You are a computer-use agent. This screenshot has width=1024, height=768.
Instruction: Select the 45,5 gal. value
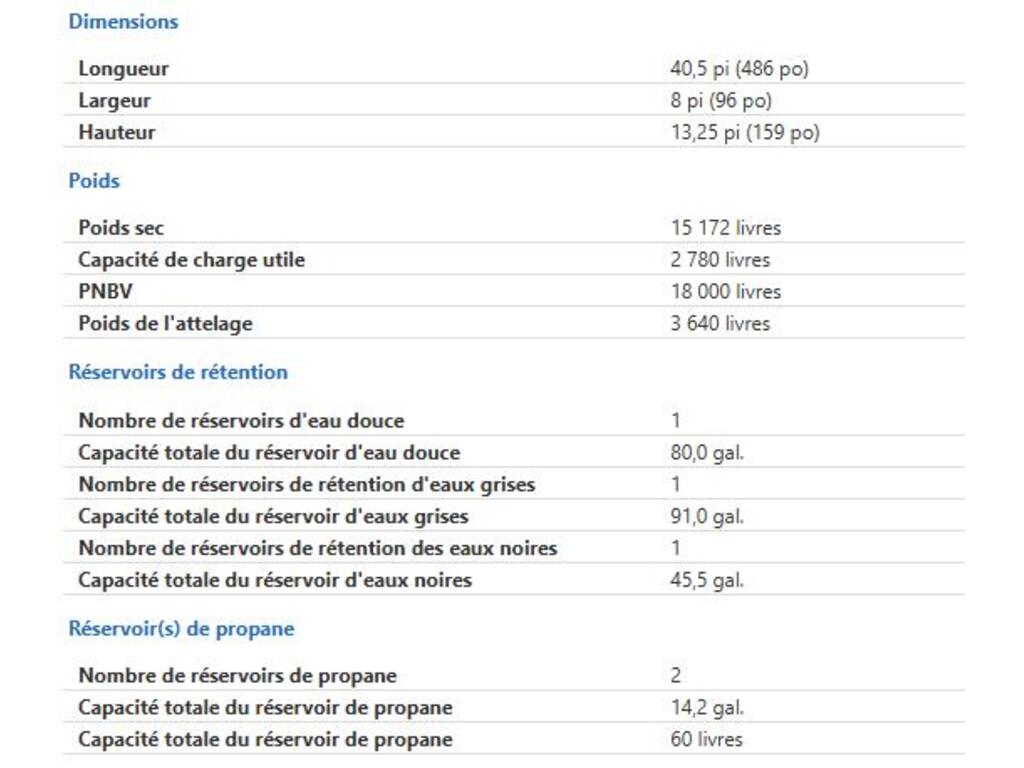click(707, 580)
